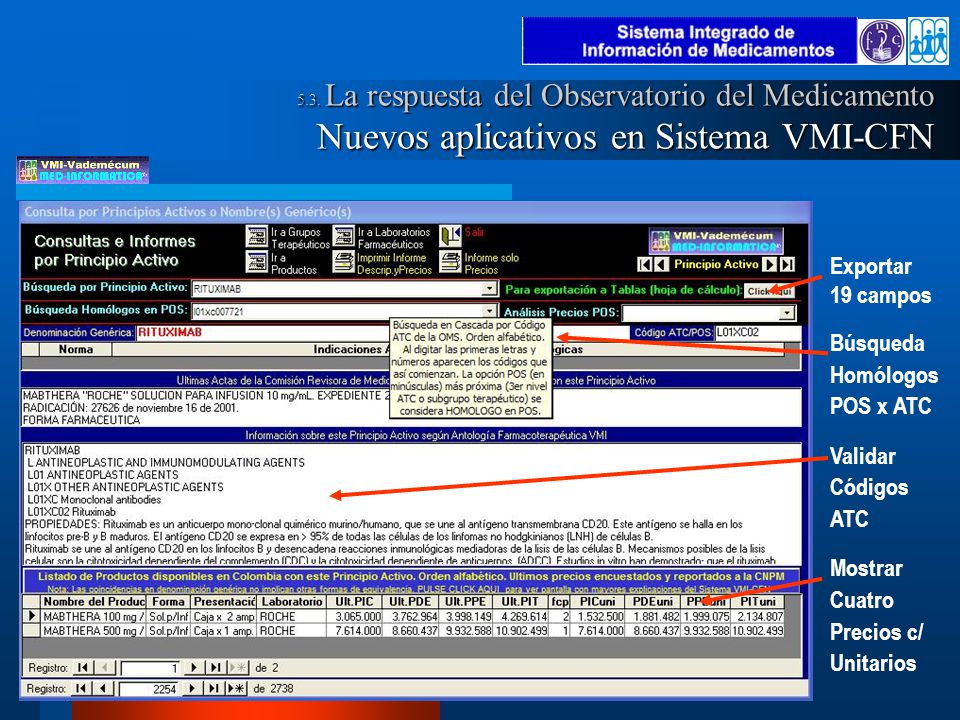
Task: Click the 'RADICACIÓN: 27626' line in Actas box
Action: point(130,408)
